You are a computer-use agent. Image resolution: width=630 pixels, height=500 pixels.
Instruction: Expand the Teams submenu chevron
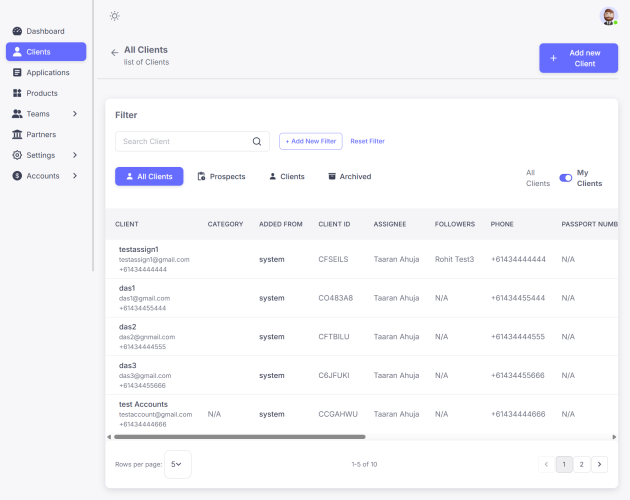[75, 114]
